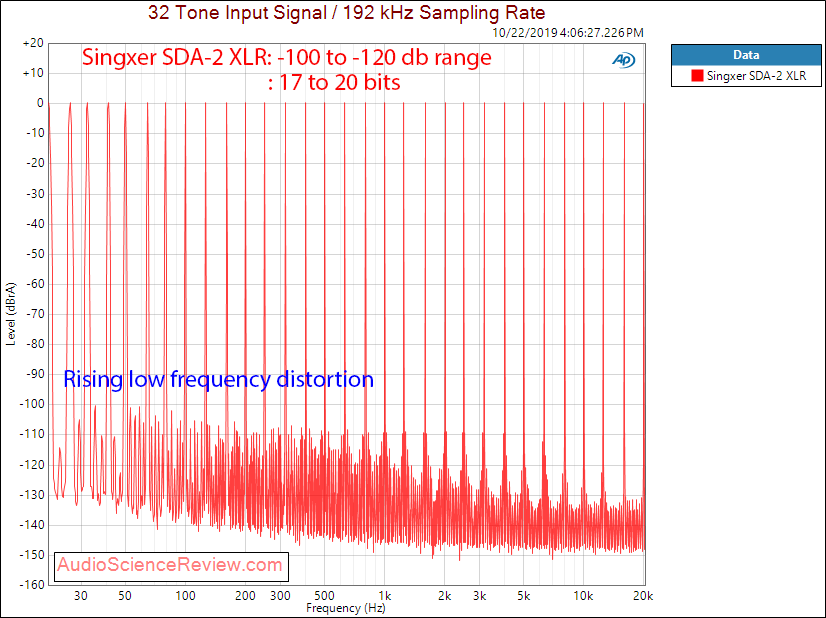
Task: Click the "-70" y-axis tick label
Action: (35, 314)
